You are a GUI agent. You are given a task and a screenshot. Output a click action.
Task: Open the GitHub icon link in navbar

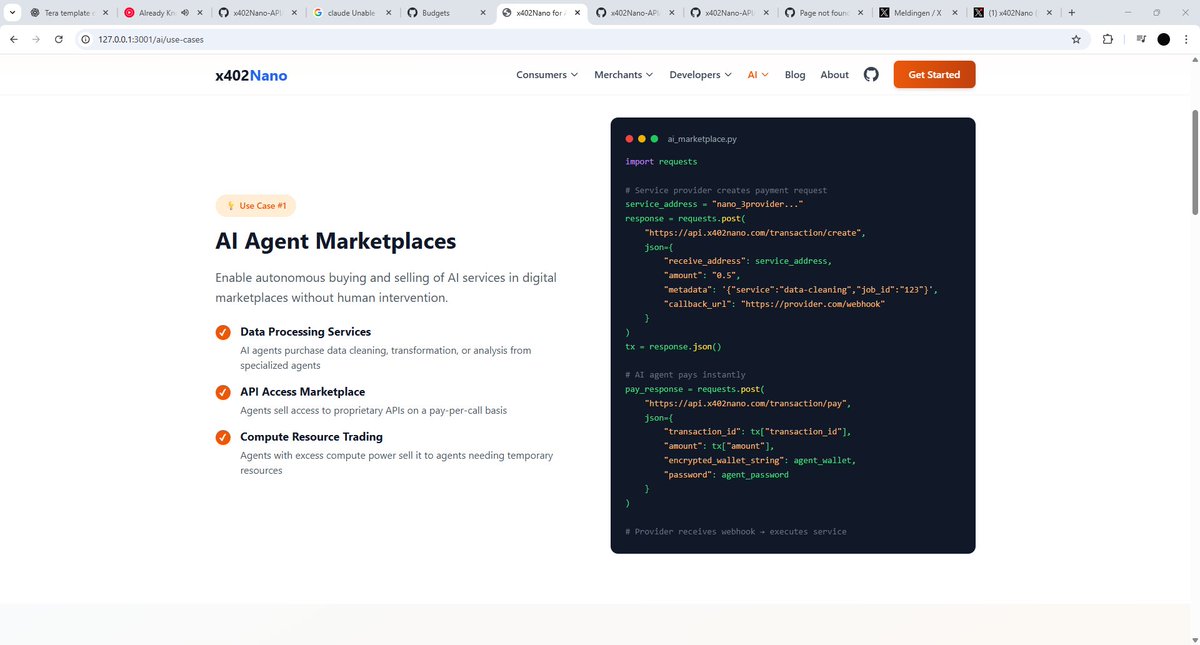(x=871, y=75)
